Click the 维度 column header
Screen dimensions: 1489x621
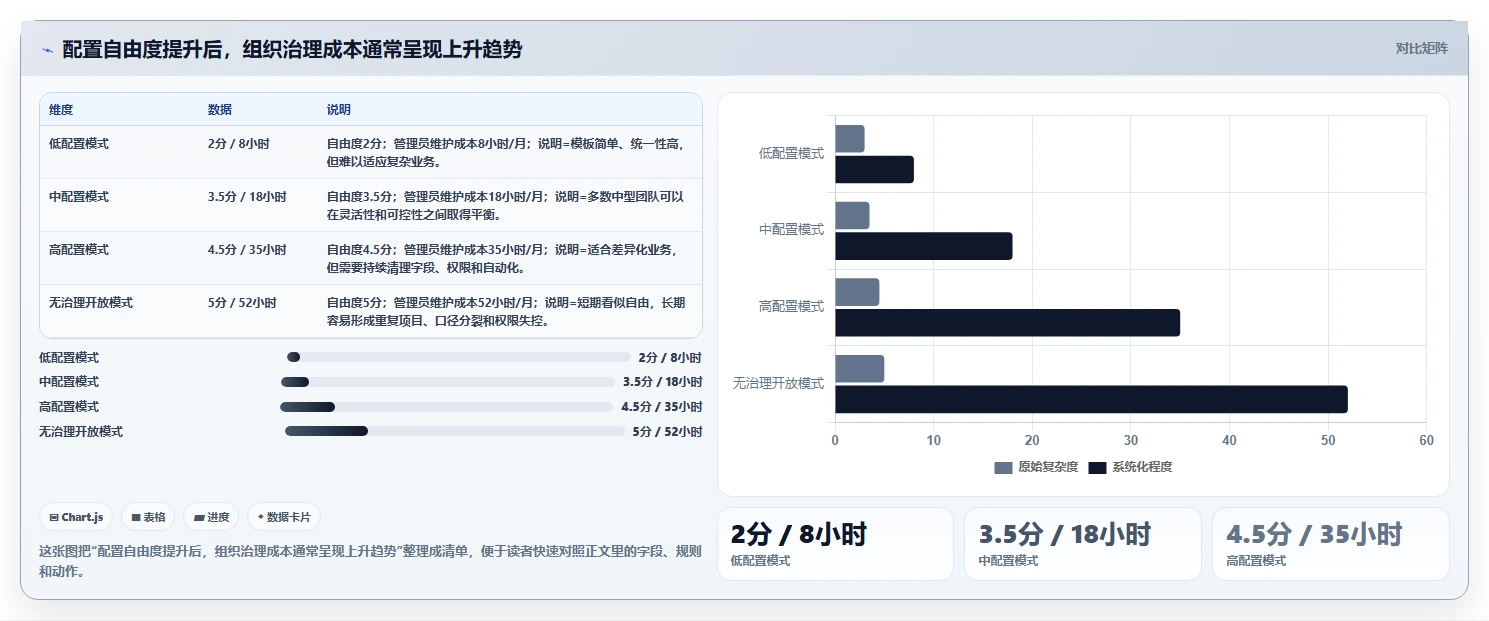tap(61, 110)
